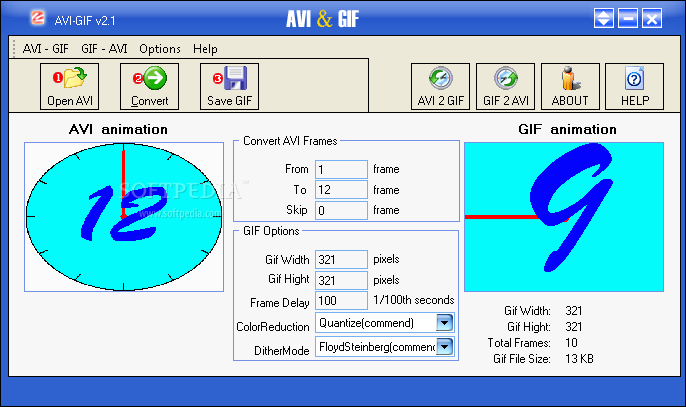Expand the DitherMode dropdown arrow
Screen dimensions: 686x407
click(x=444, y=347)
